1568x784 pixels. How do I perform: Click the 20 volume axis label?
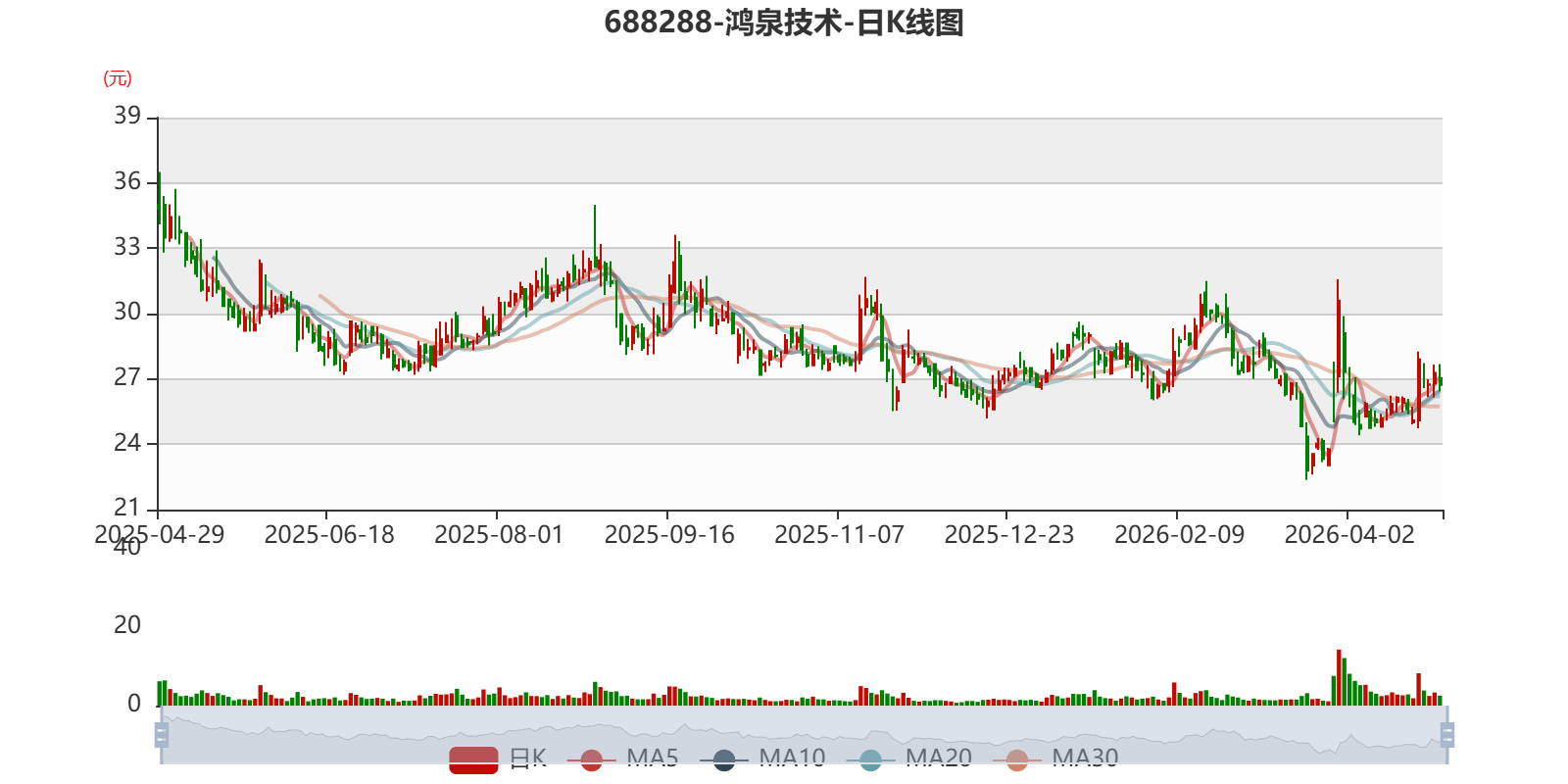pos(127,625)
